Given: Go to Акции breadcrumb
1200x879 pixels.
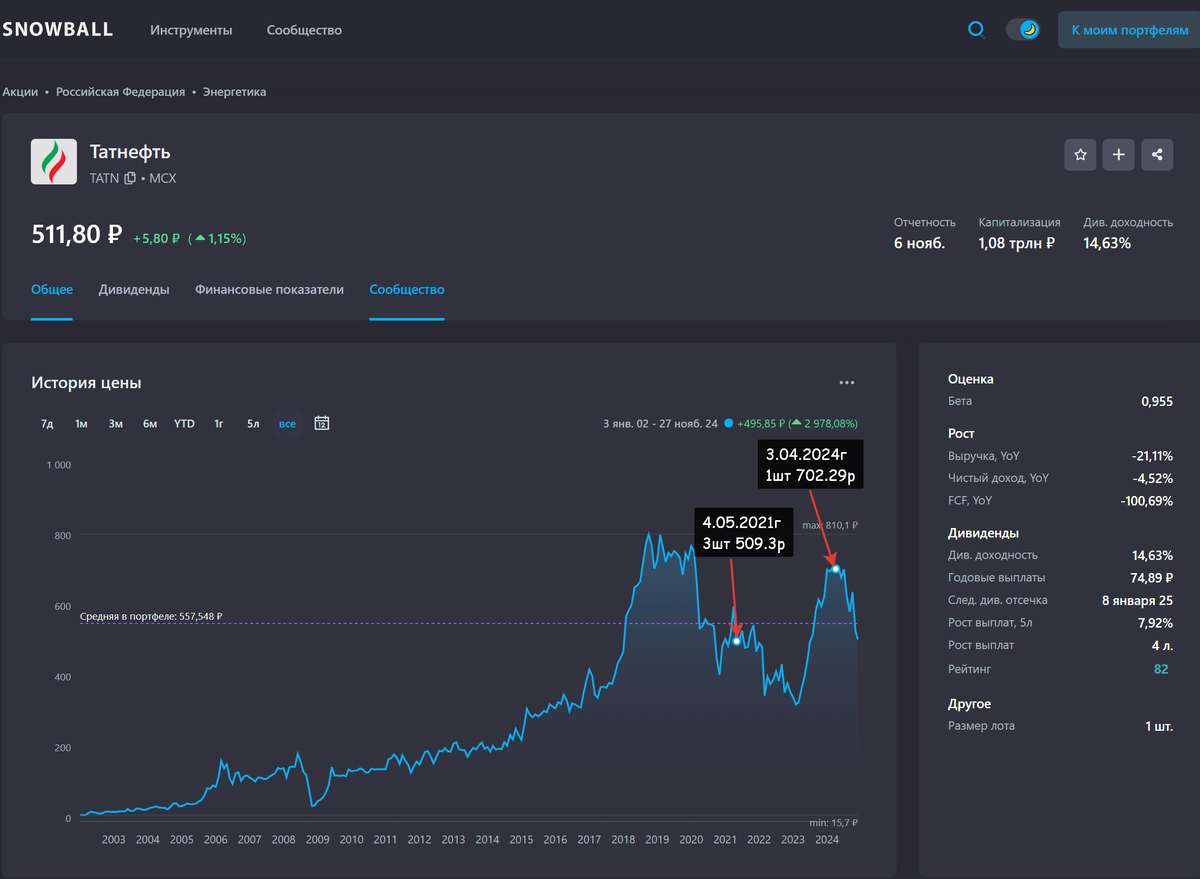Looking at the screenshot, I should 20,91.
